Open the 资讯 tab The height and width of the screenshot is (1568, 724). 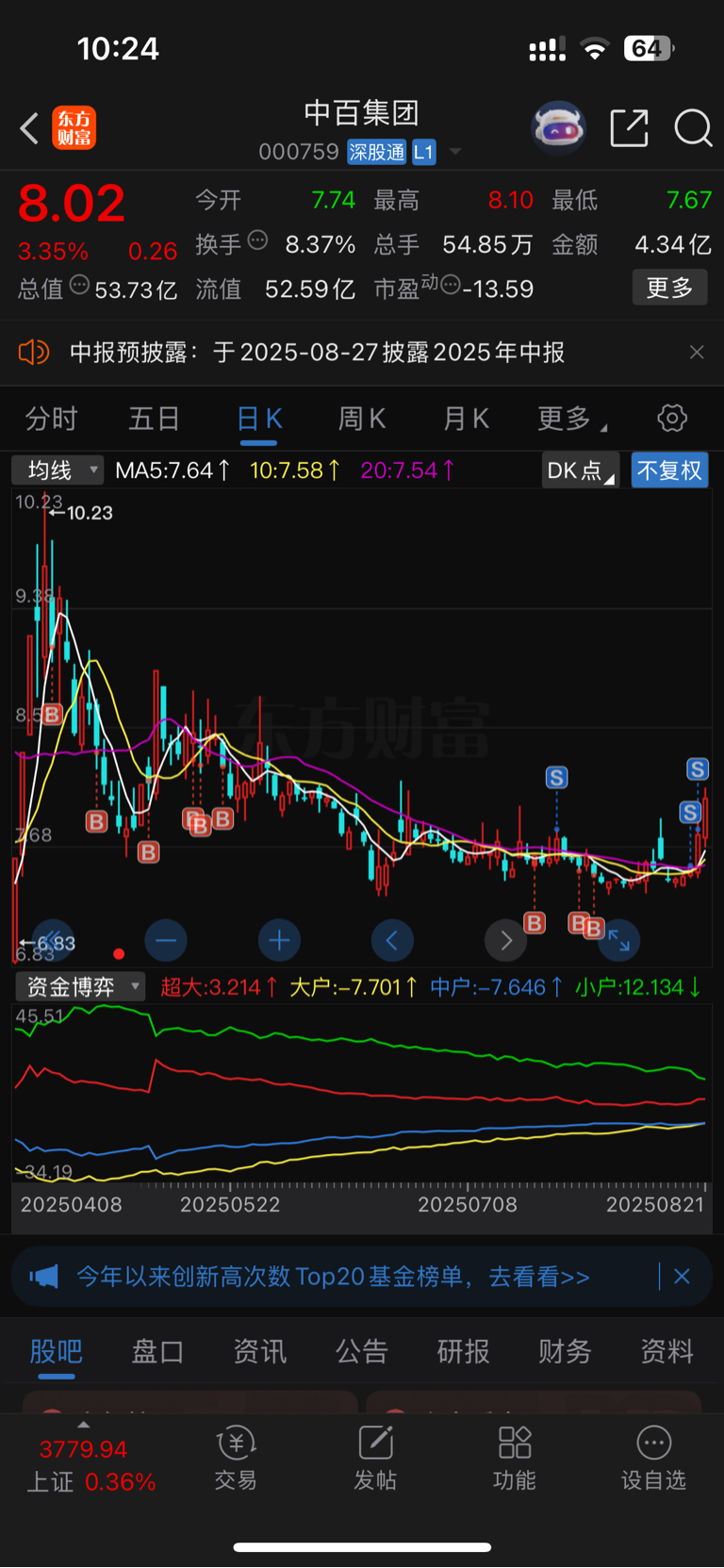point(259,1351)
